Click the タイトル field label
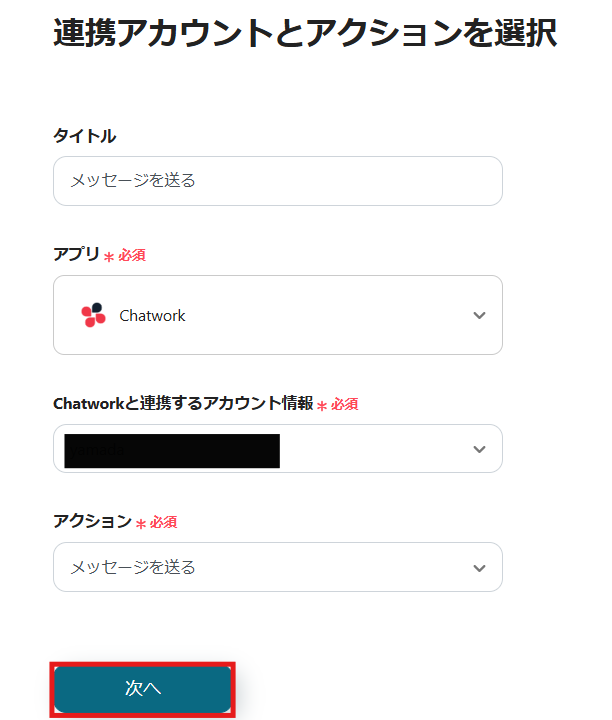 84,135
